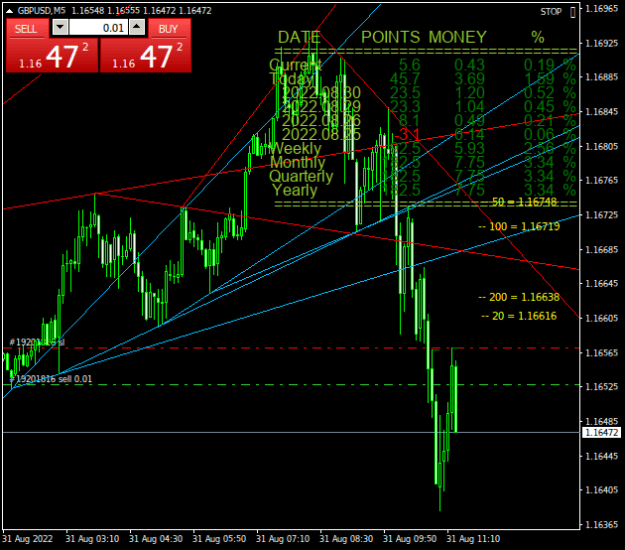This screenshot has width=625, height=550.
Task: Click the 31 Aug 09:50 time label
Action: pos(410,539)
